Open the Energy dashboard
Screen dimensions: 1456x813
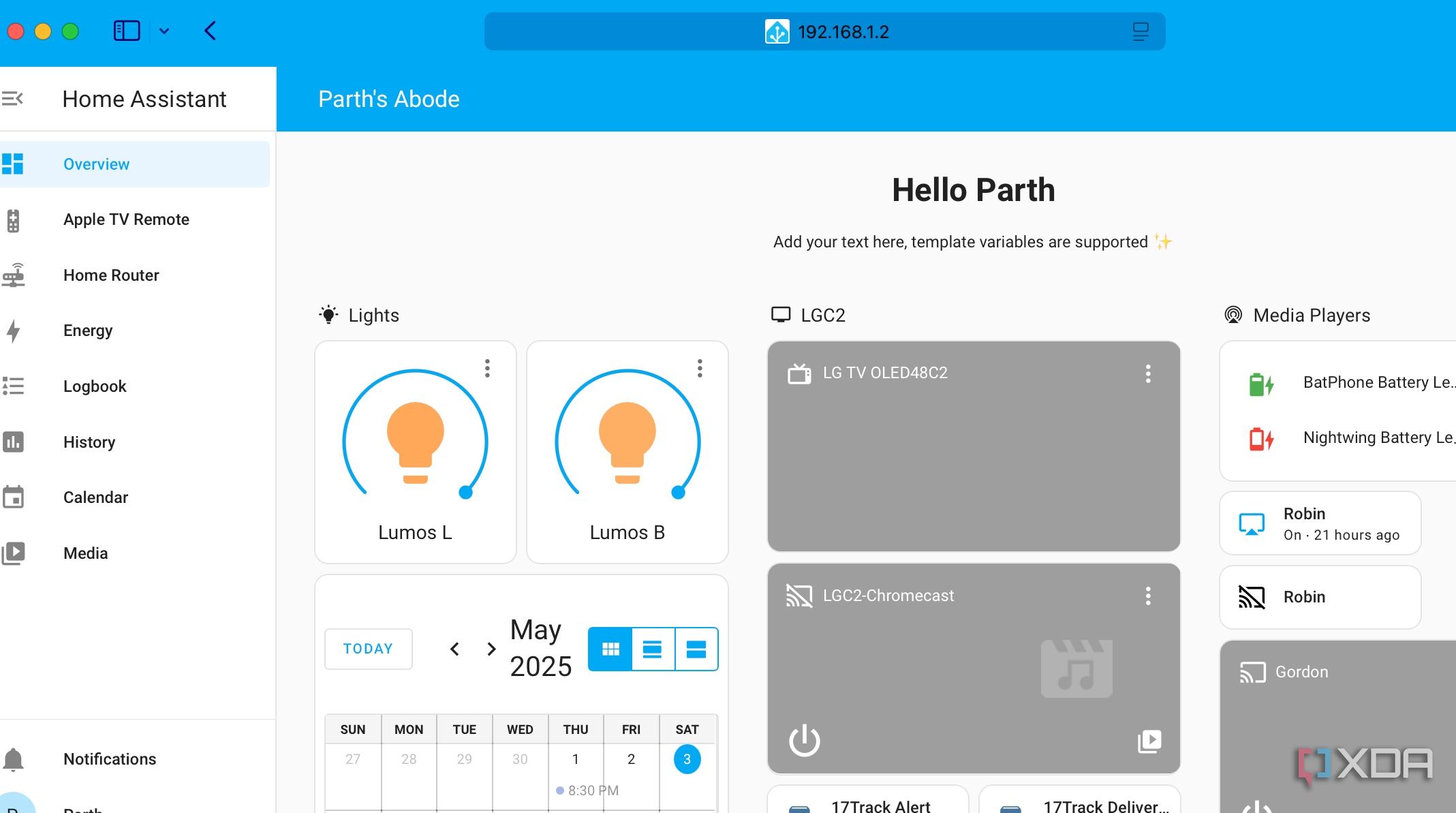pos(88,331)
